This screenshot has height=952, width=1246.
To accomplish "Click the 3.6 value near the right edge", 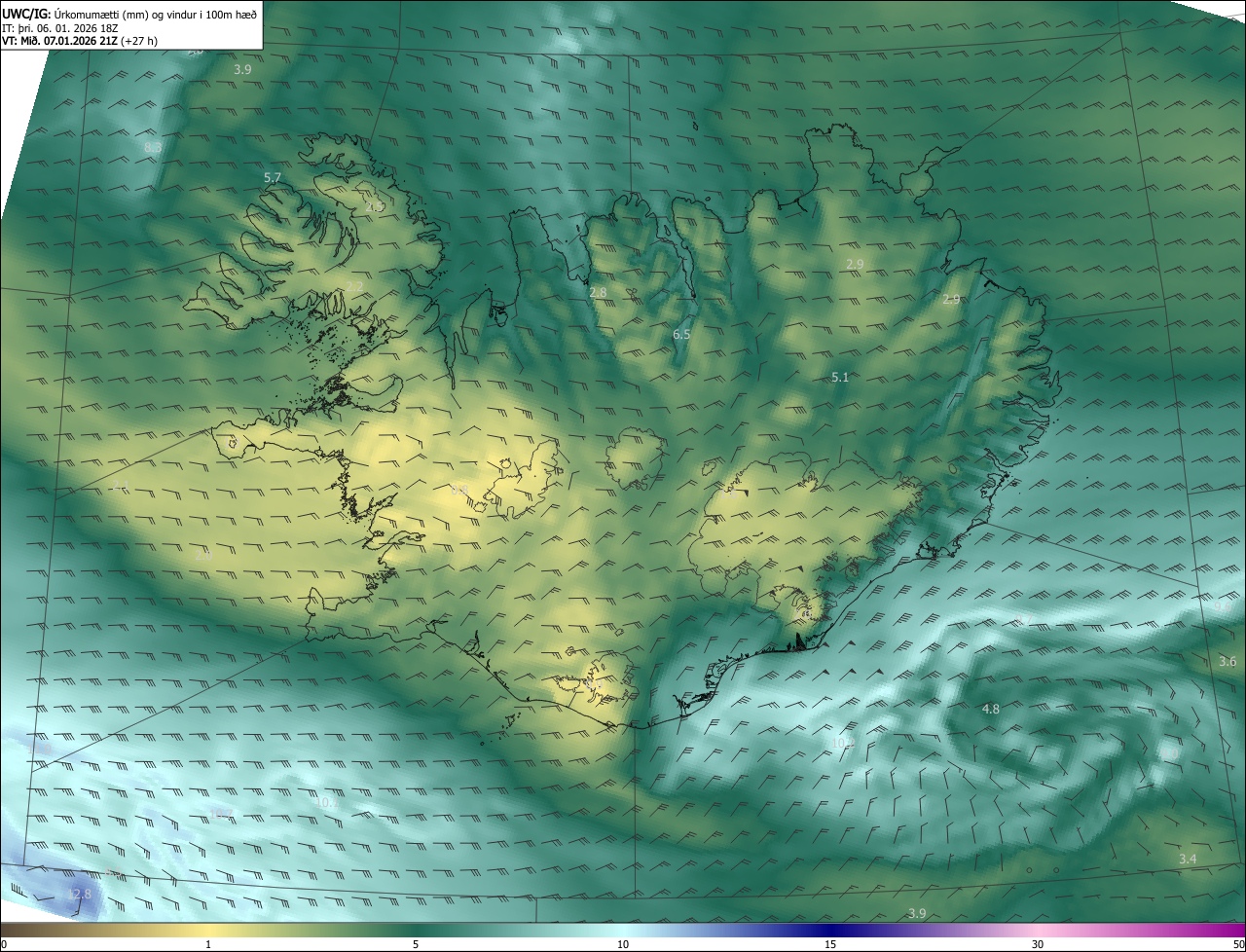I will pyautogui.click(x=1228, y=661).
